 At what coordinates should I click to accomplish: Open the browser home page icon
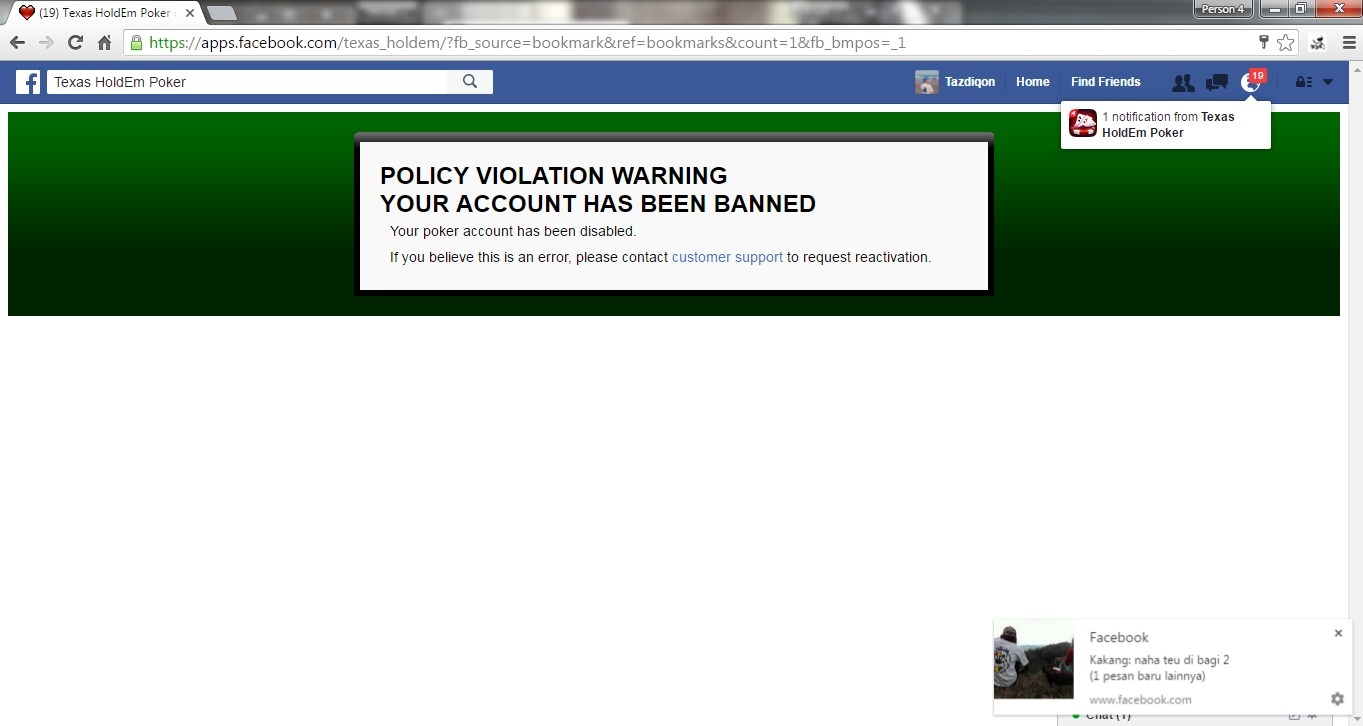click(x=104, y=43)
